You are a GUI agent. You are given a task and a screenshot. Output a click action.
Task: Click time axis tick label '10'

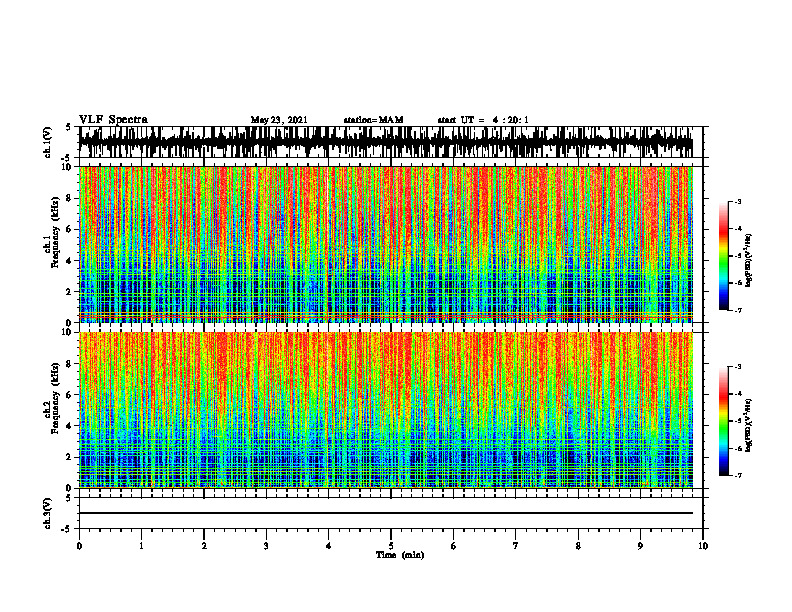coord(703,546)
